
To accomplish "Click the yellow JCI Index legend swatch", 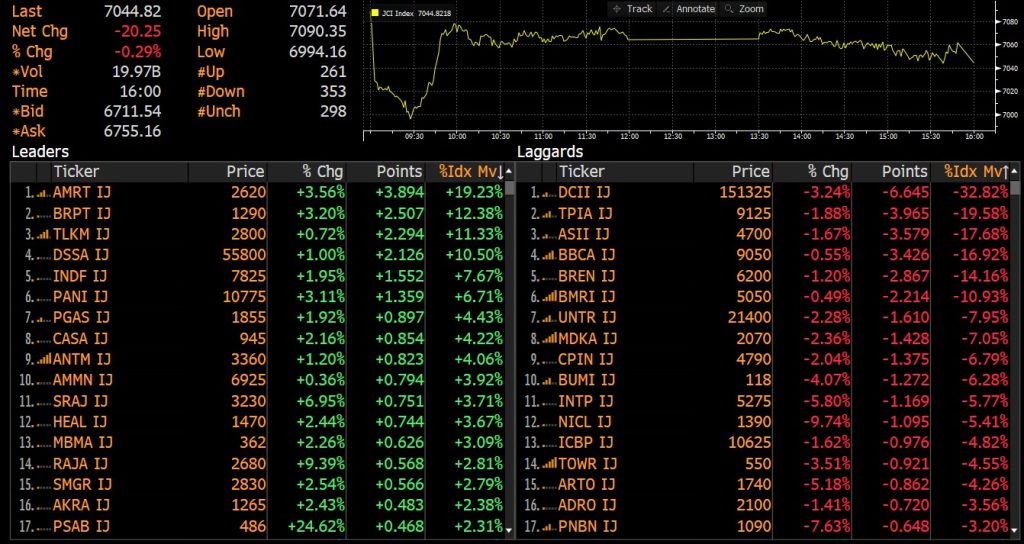I will (x=375, y=12).
